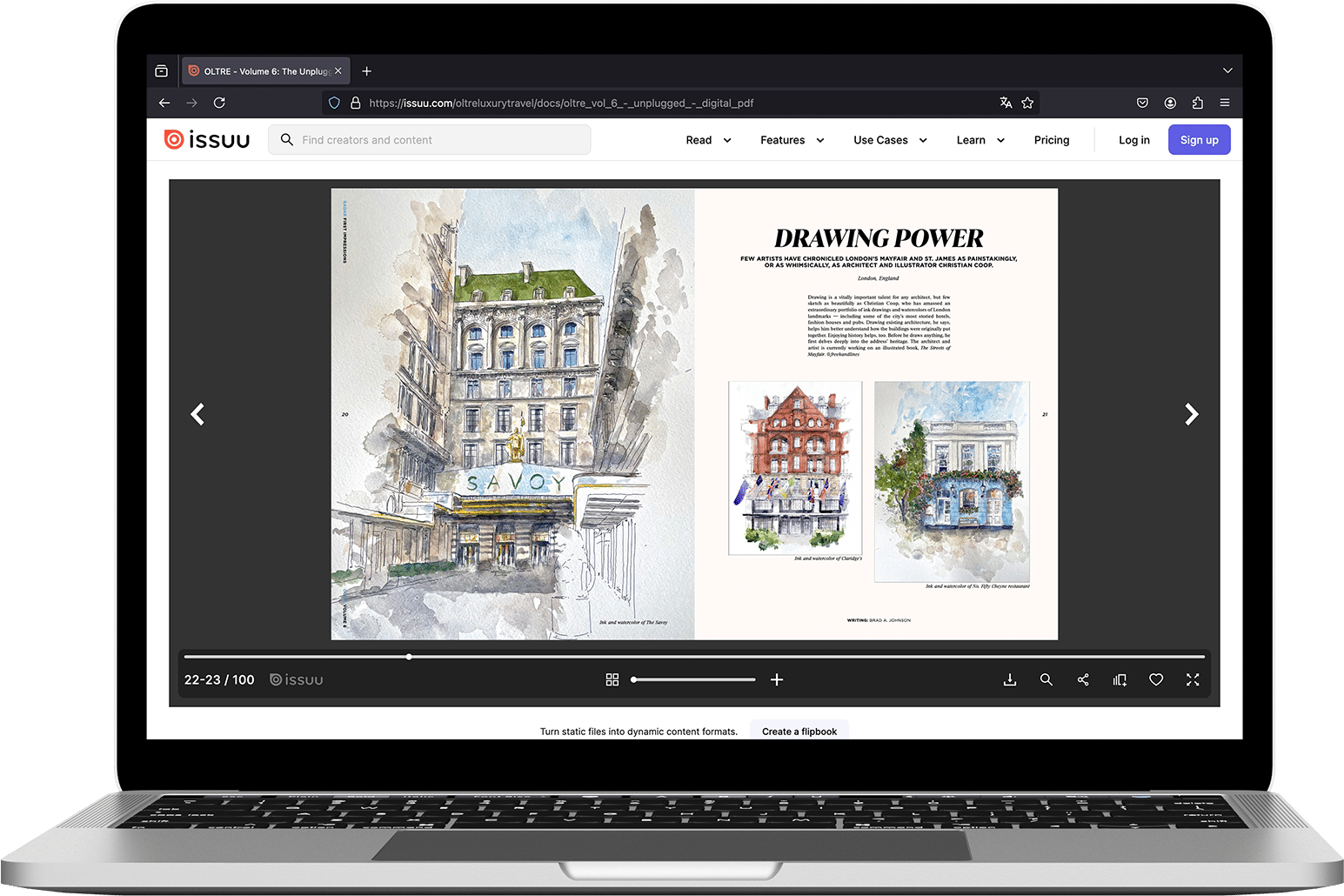
Task: Open the browser hamburger menu
Action: pos(1225,103)
